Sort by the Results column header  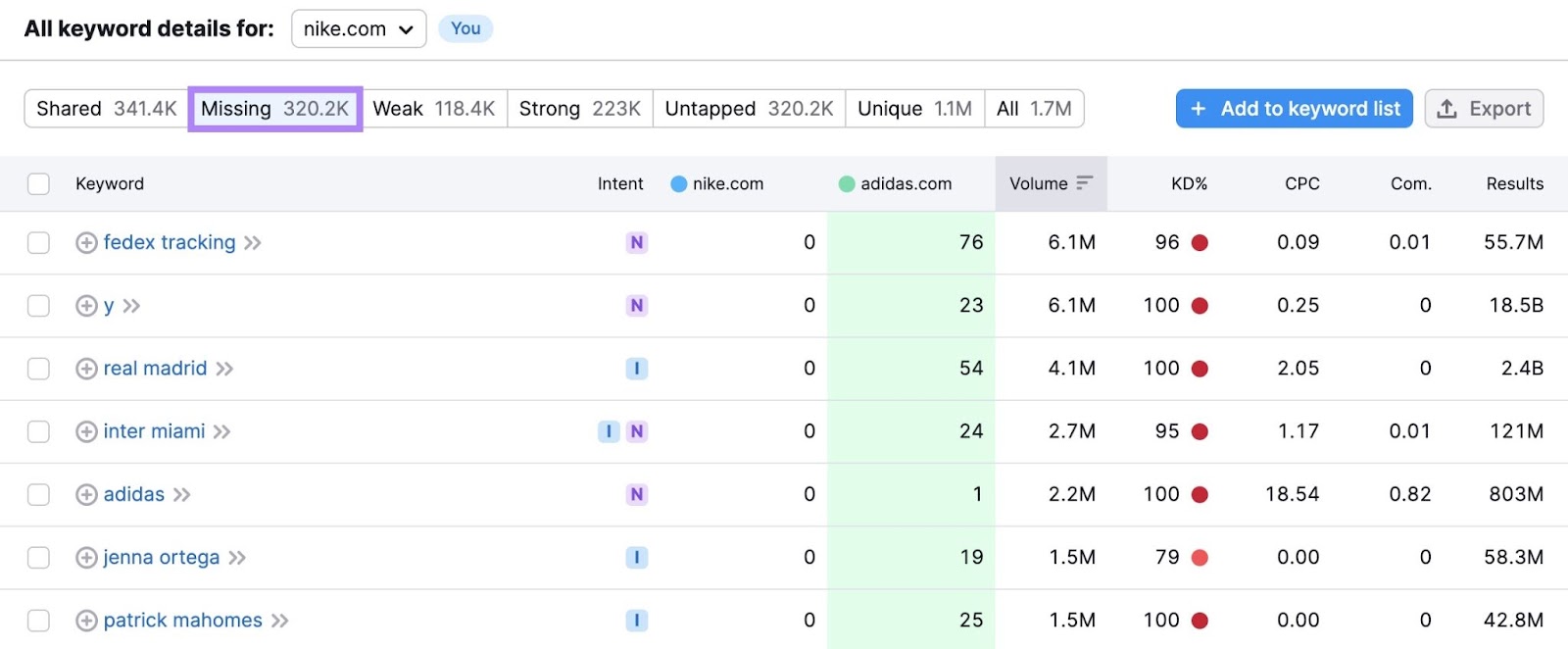pos(1515,184)
